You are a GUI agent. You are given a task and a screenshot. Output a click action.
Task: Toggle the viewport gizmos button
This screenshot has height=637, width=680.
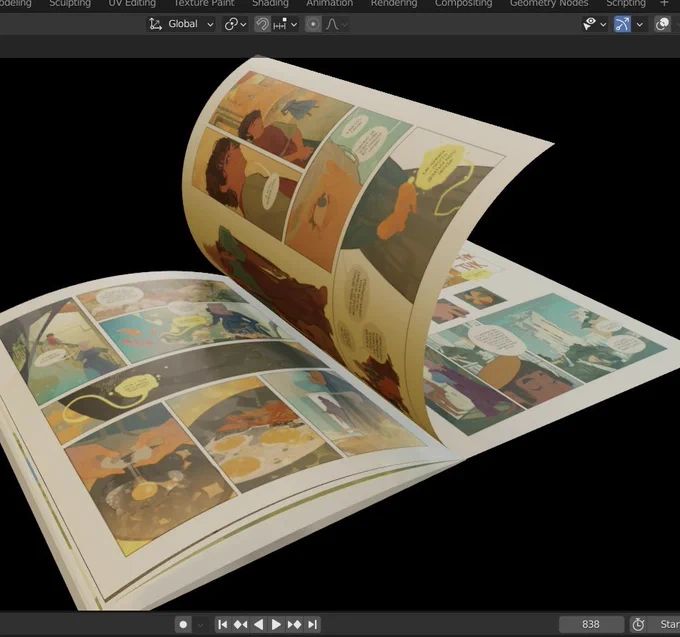coord(622,24)
